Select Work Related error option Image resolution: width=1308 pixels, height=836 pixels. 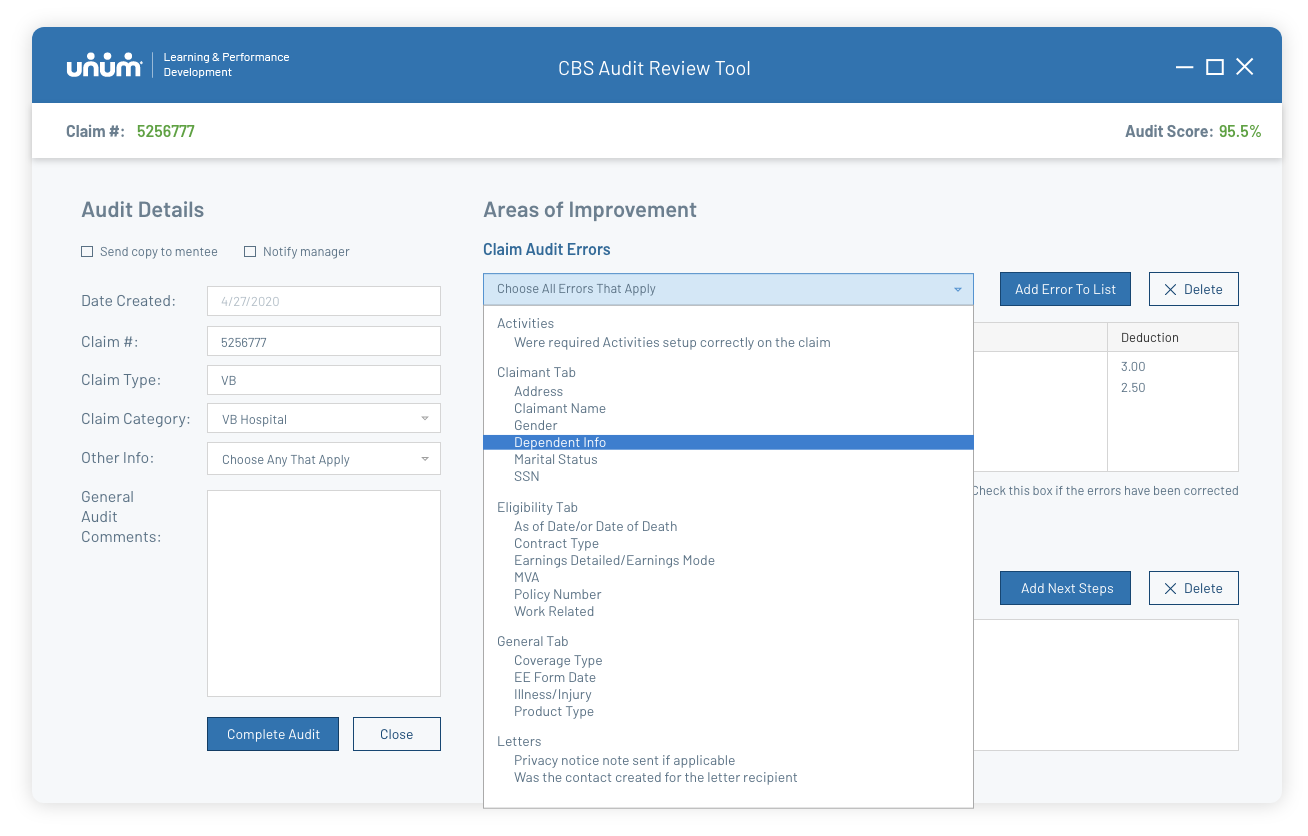click(x=554, y=611)
